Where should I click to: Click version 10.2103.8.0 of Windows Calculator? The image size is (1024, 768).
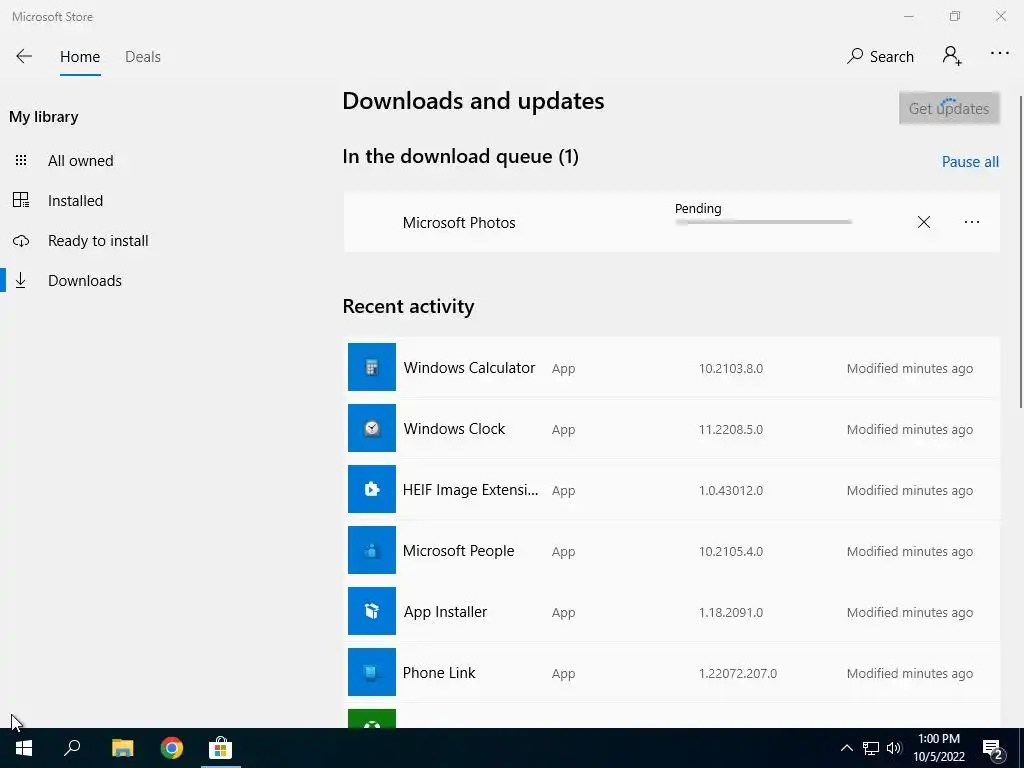pyautogui.click(x=731, y=368)
